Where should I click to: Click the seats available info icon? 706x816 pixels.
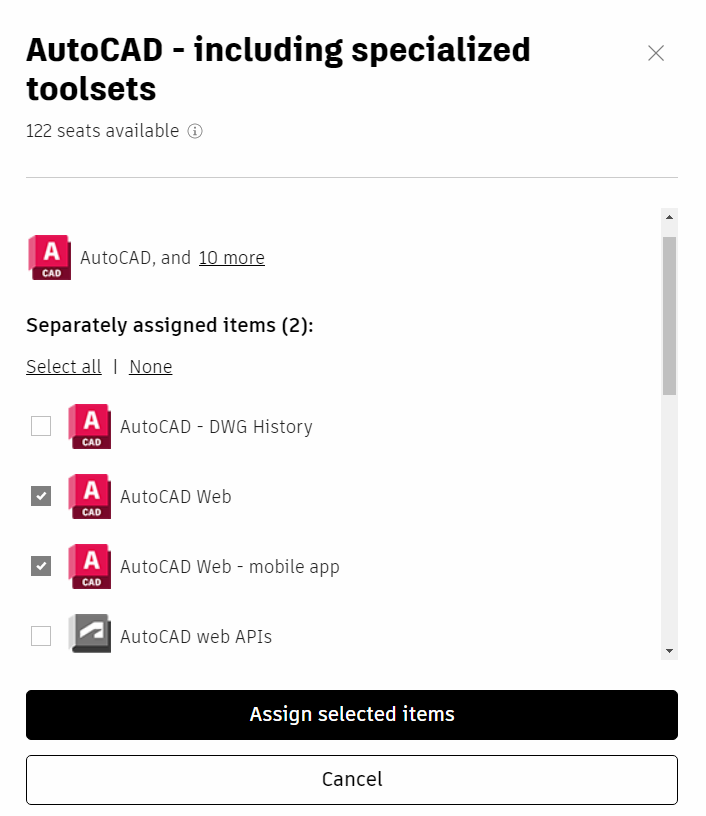pos(195,131)
